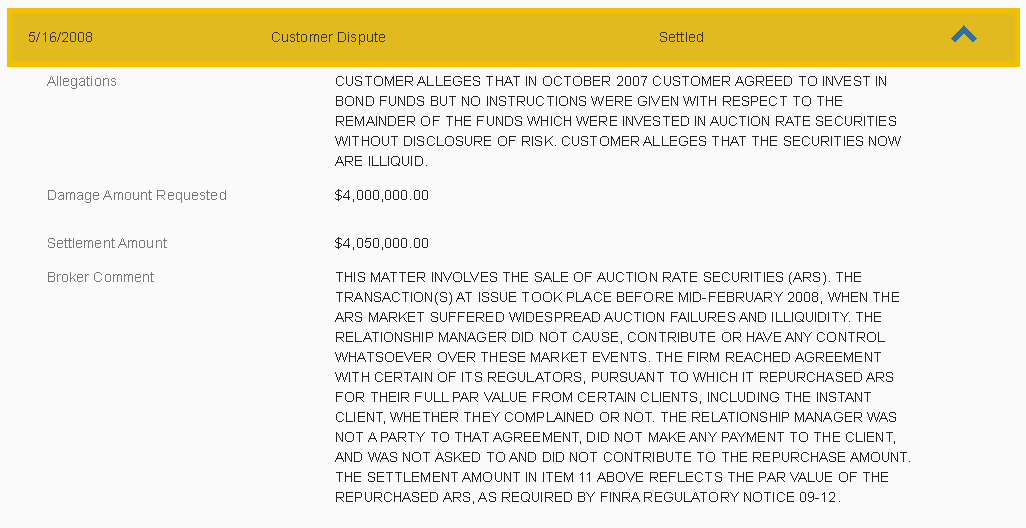Image resolution: width=1026 pixels, height=528 pixels.
Task: Select the Customer Dispute header label
Action: 328,37
